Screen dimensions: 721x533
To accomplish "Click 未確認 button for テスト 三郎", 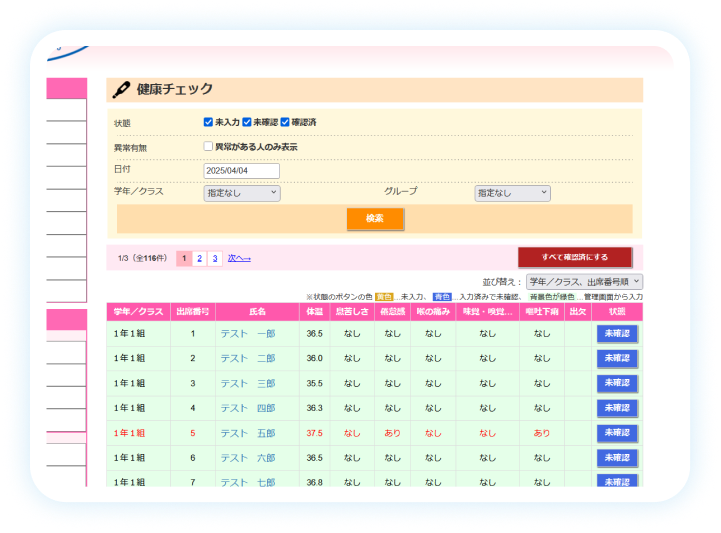I will click(617, 383).
